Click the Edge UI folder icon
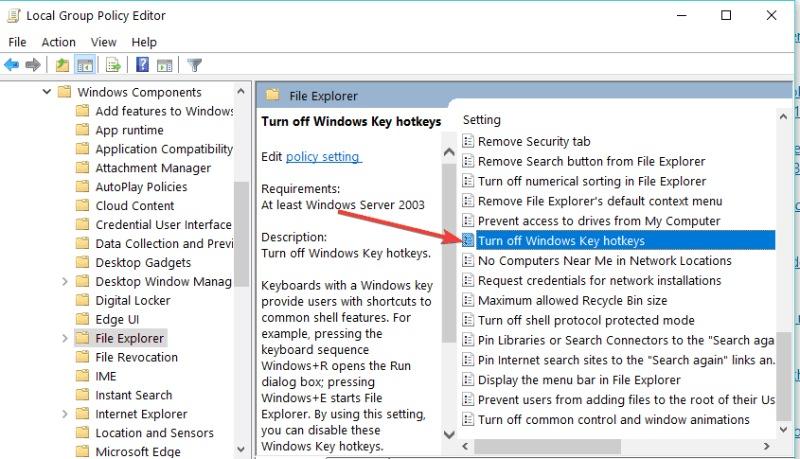 pos(82,319)
